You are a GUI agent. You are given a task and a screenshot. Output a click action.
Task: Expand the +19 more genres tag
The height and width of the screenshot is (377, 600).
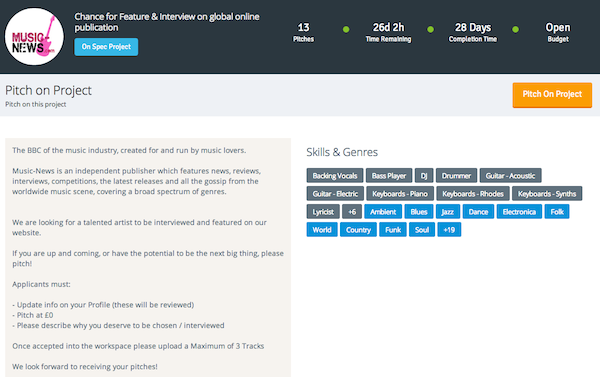tap(449, 230)
